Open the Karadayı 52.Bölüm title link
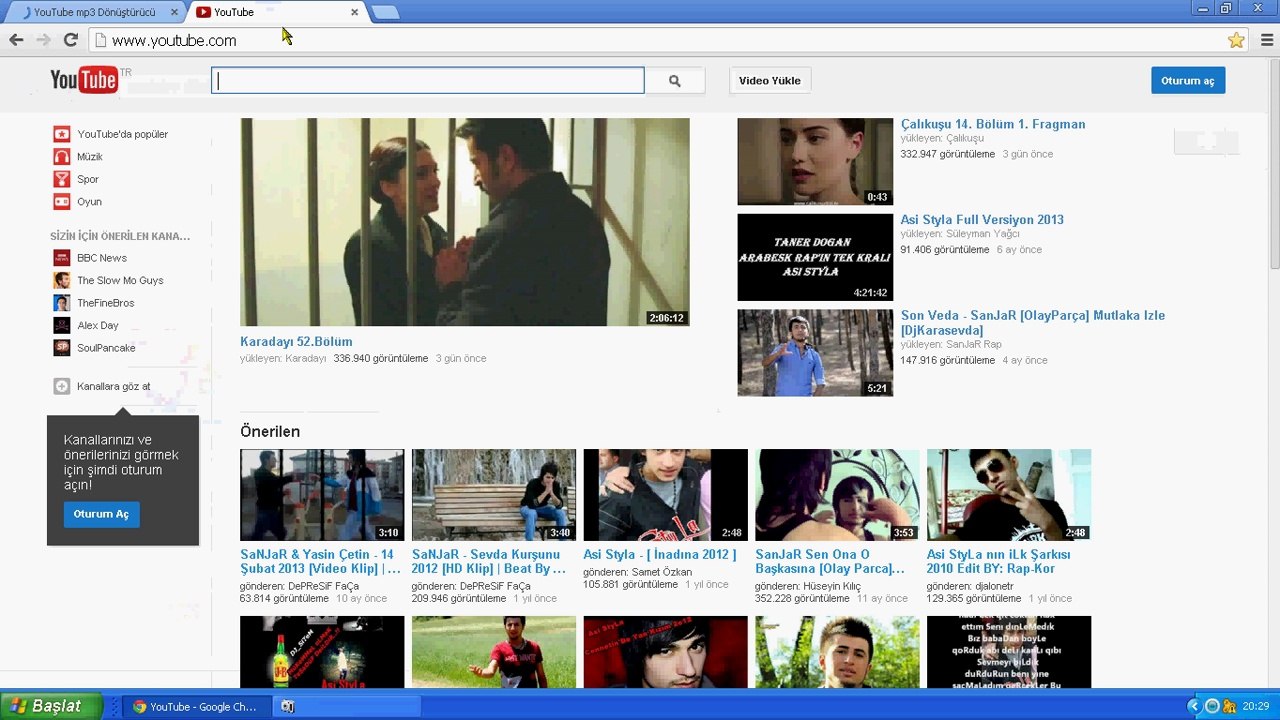Screen dimensions: 1280x720 coord(296,342)
